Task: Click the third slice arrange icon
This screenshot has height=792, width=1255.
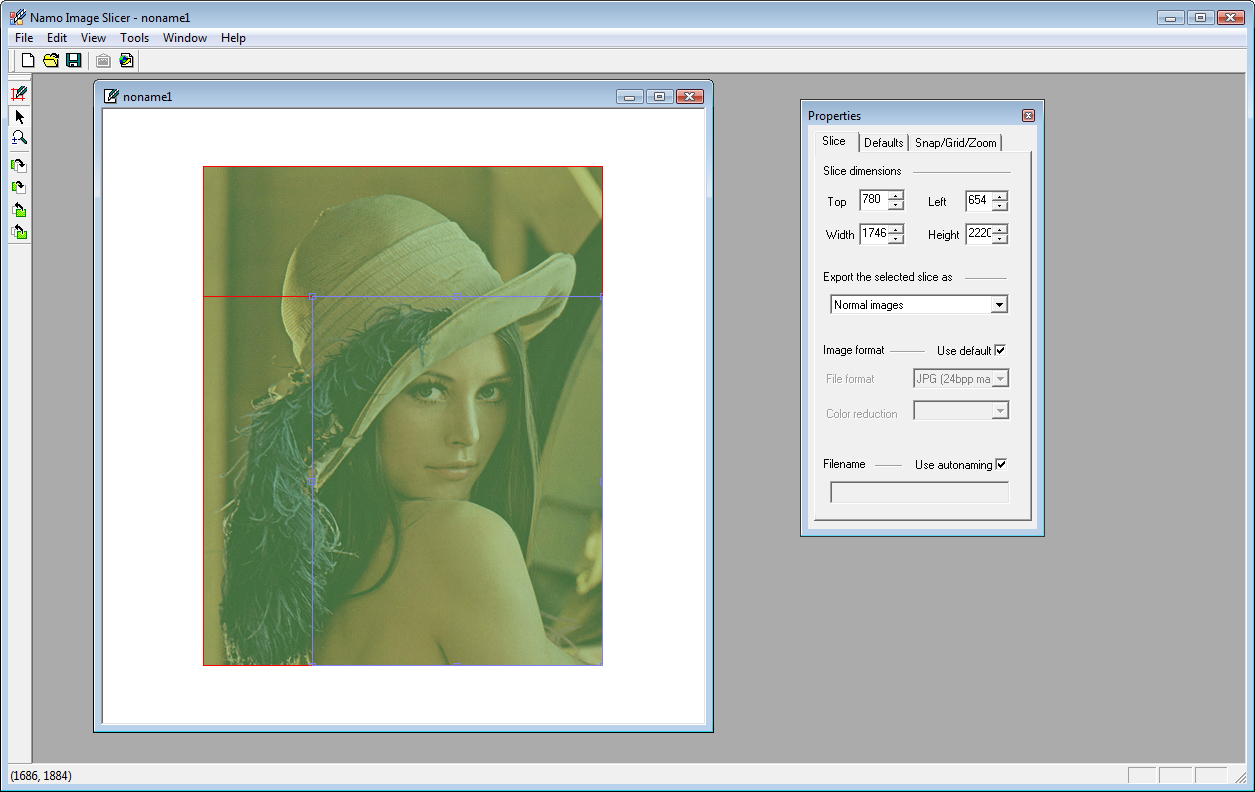Action: 19,210
